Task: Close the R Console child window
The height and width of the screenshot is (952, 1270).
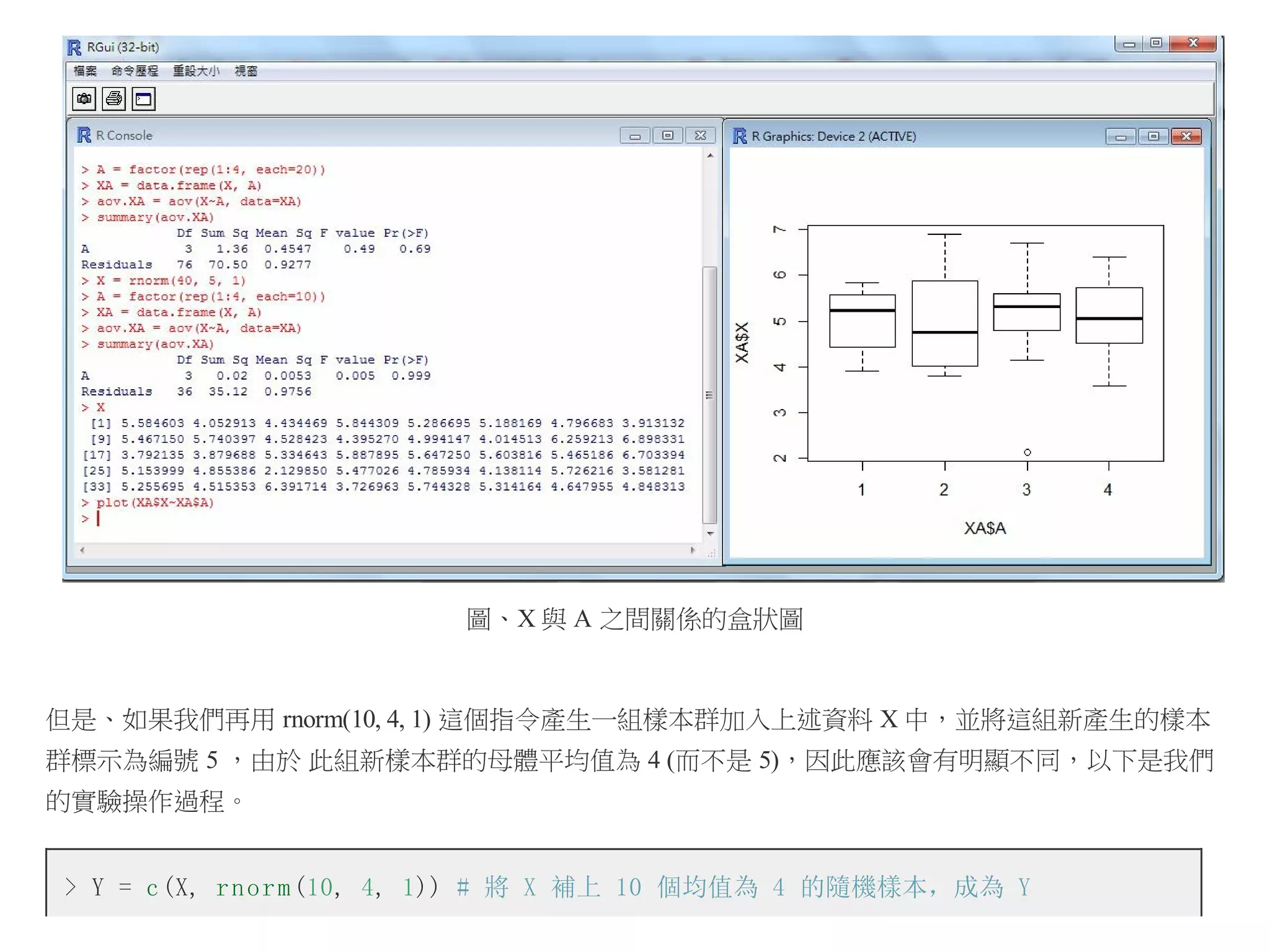Action: pos(701,136)
